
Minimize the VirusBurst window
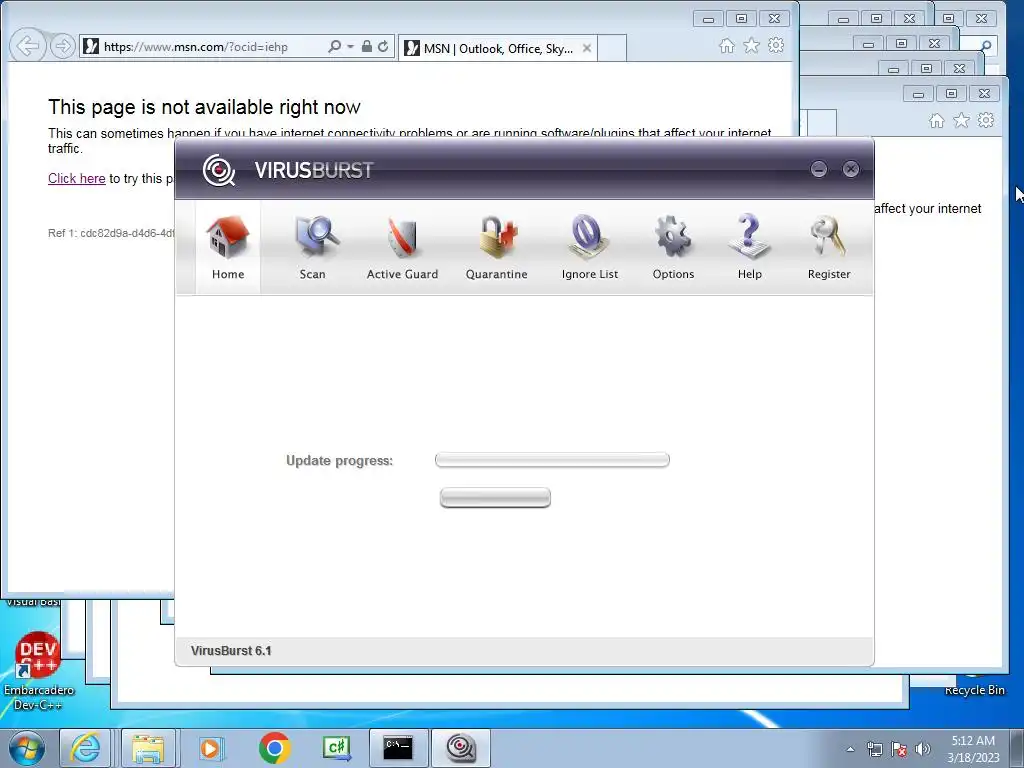pos(819,169)
